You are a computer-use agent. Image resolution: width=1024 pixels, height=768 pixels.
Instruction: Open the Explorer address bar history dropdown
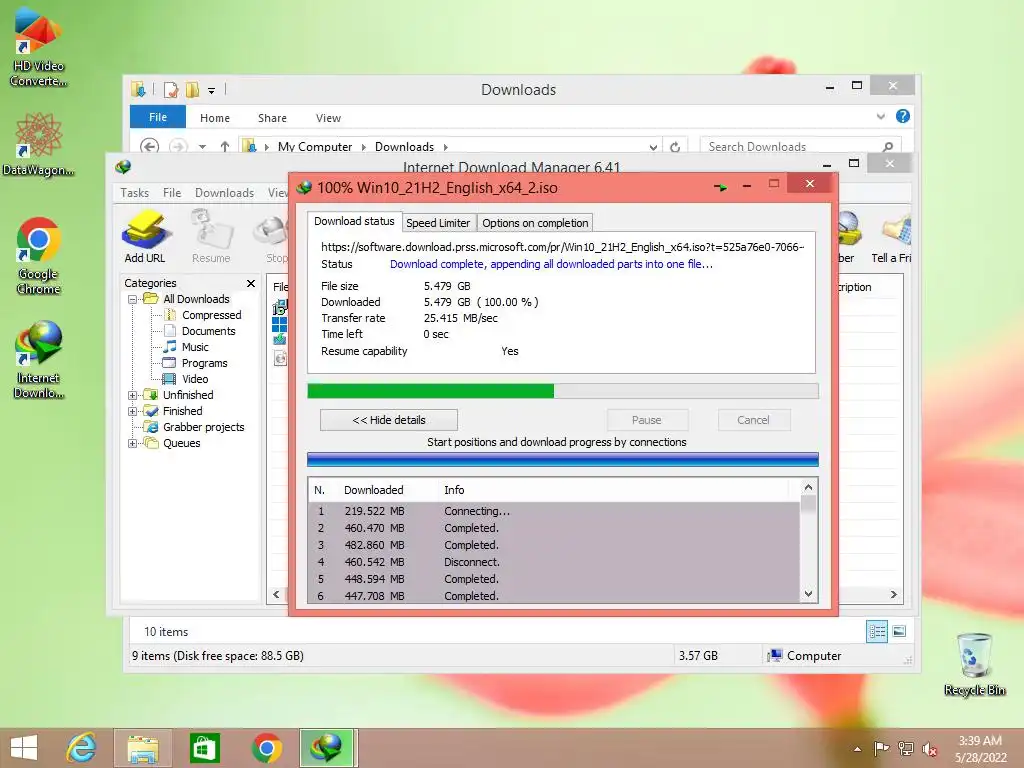[x=653, y=148]
